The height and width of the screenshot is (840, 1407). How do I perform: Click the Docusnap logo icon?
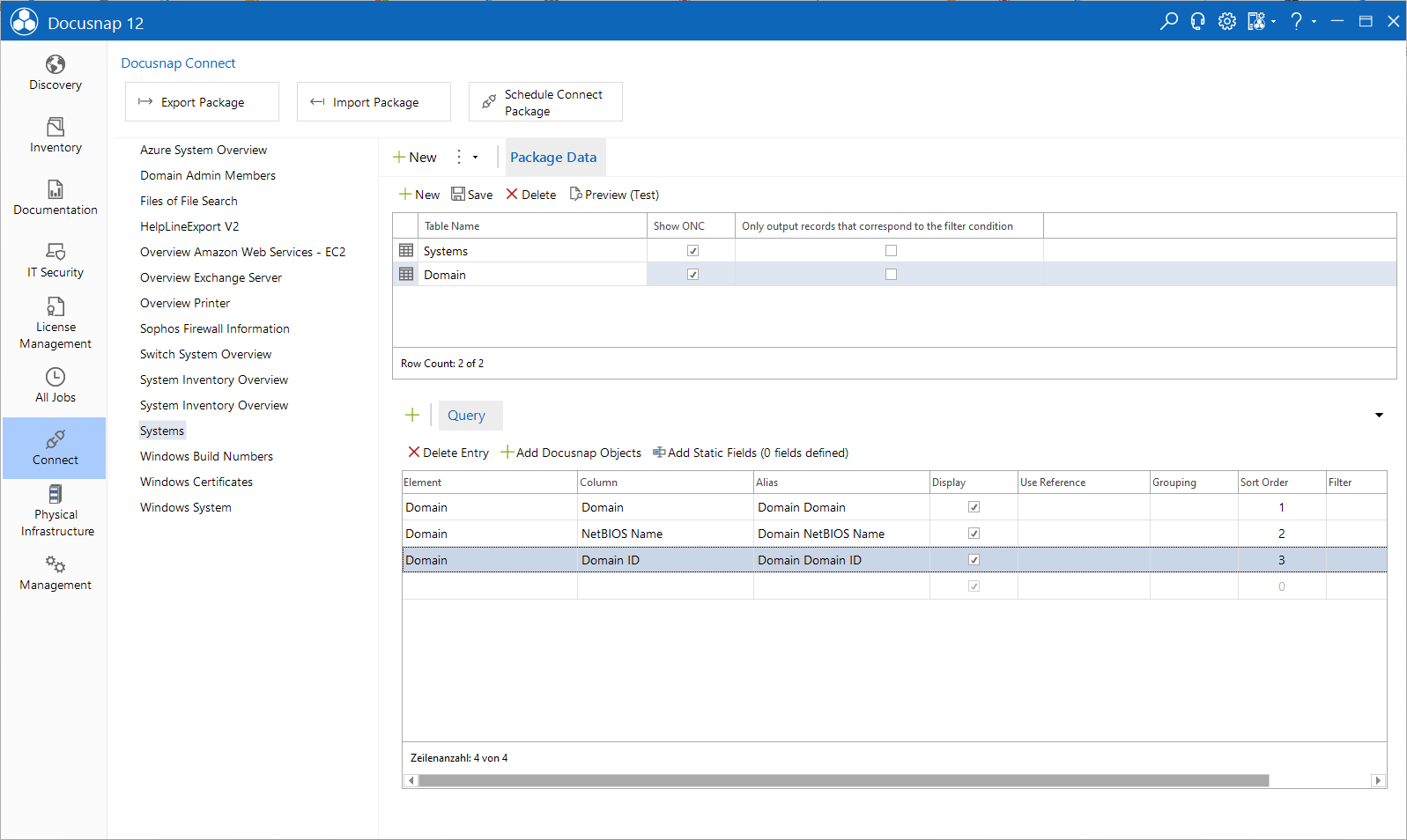[x=24, y=21]
